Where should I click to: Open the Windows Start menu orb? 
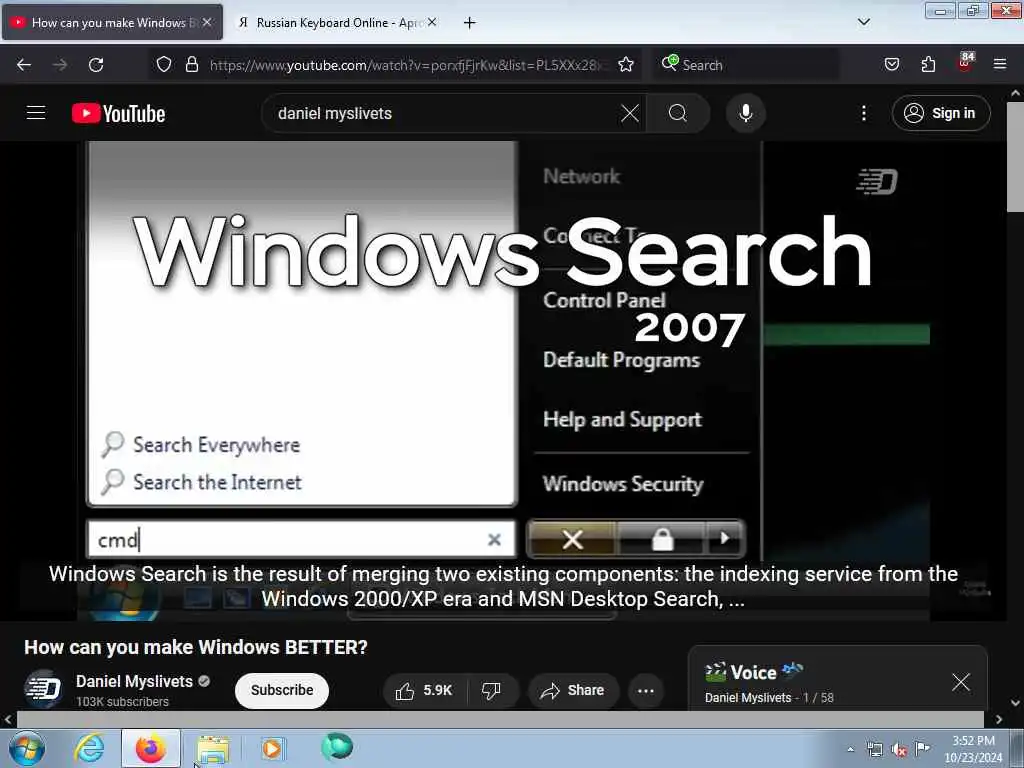click(27, 748)
